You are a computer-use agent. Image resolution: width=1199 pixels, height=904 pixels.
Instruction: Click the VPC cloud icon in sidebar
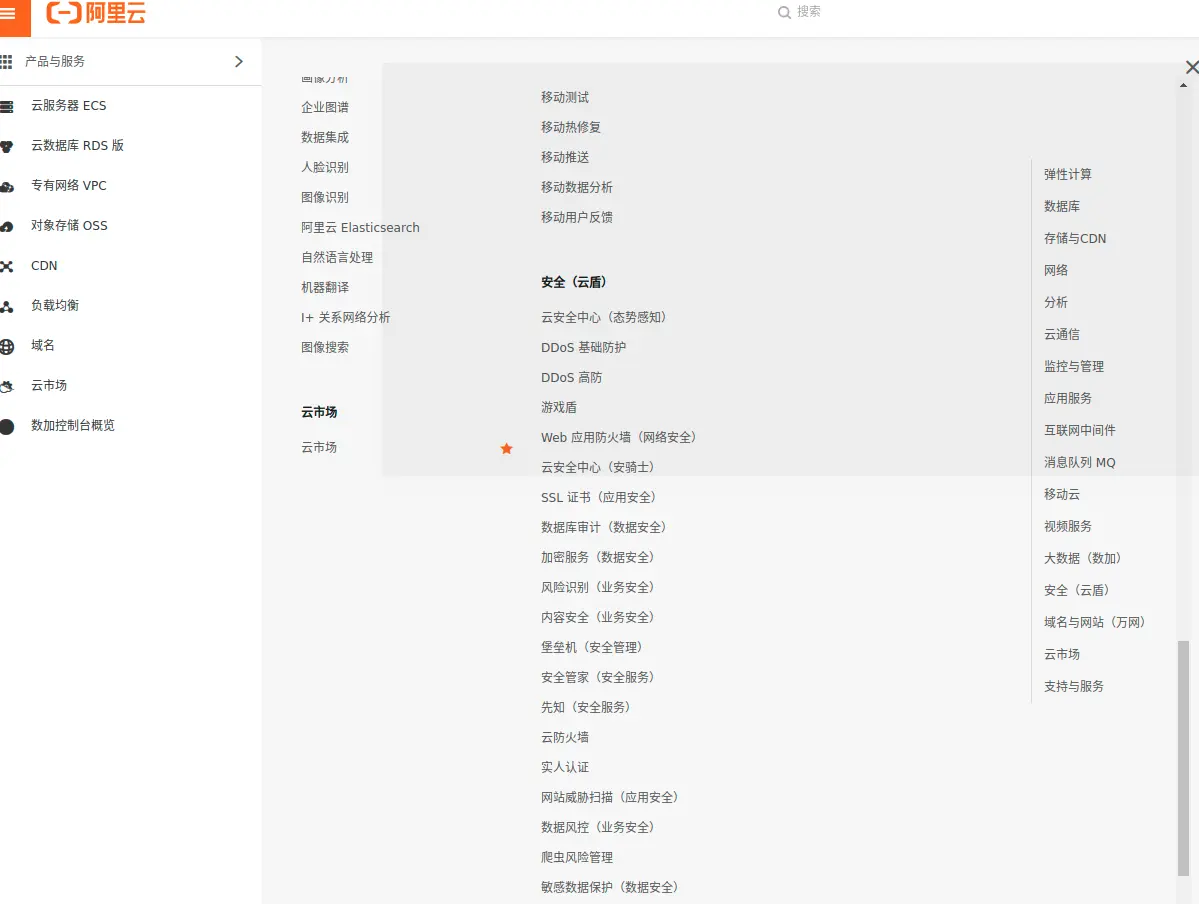click(7, 186)
